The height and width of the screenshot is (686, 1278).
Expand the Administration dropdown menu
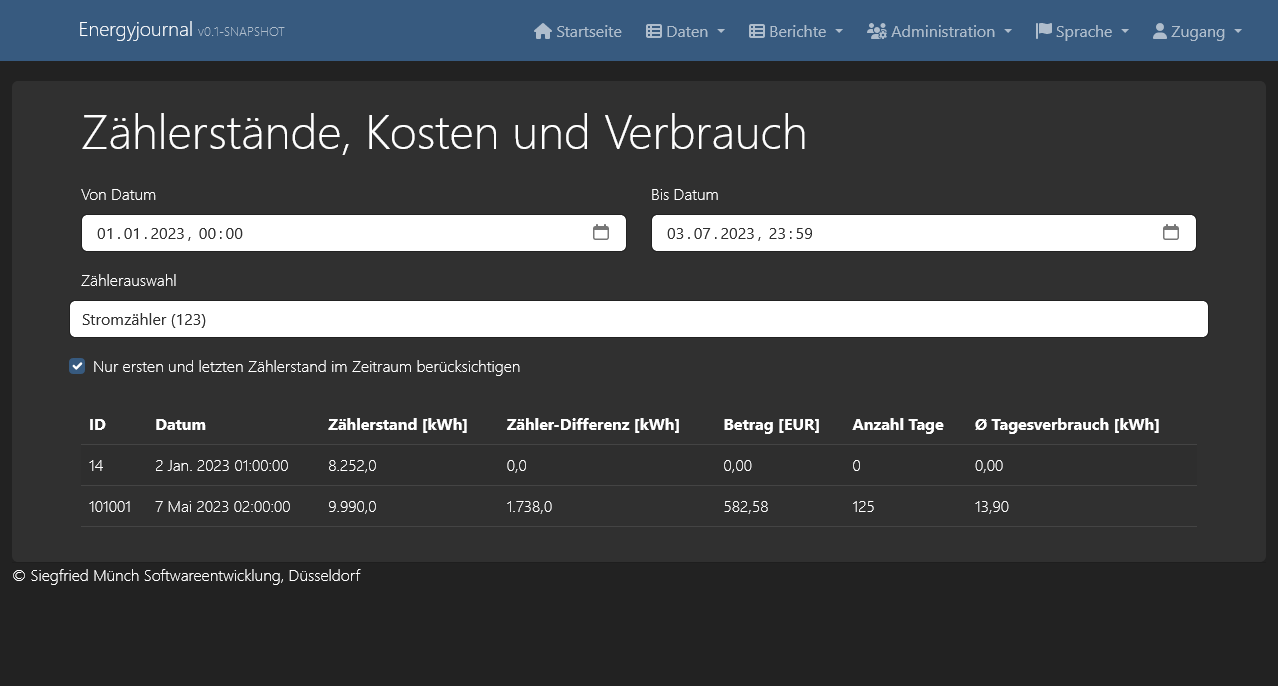coord(939,31)
